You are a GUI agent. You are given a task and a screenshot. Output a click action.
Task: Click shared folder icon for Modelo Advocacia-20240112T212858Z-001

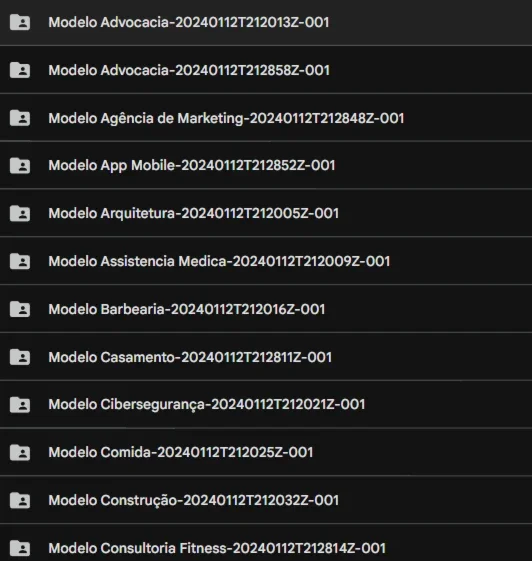click(x=20, y=70)
